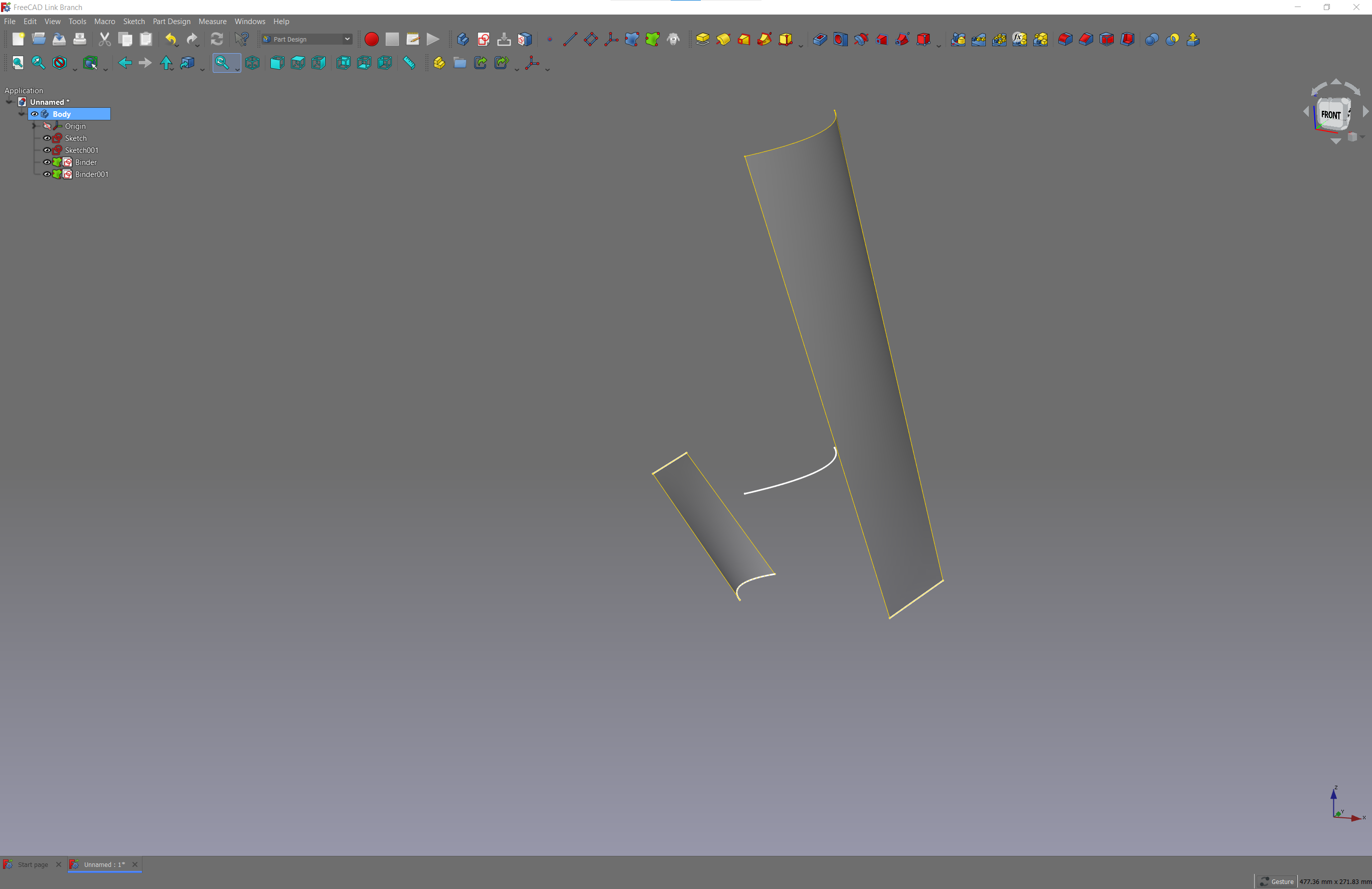Toggle visibility eye of Body
This screenshot has width=1372, height=889.
click(35, 114)
